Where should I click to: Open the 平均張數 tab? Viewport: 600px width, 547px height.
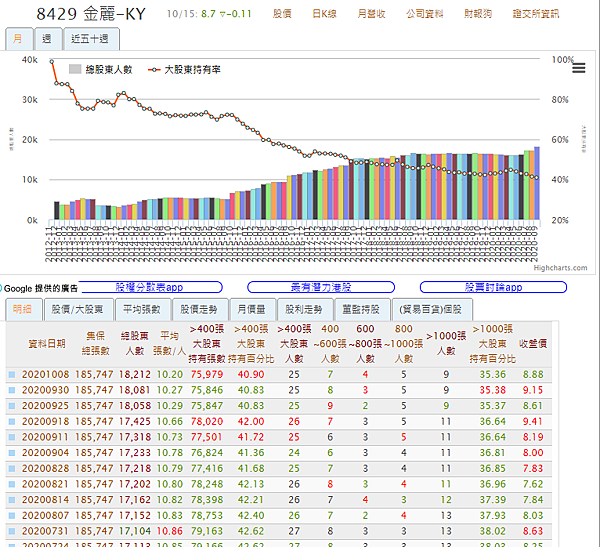click(142, 309)
